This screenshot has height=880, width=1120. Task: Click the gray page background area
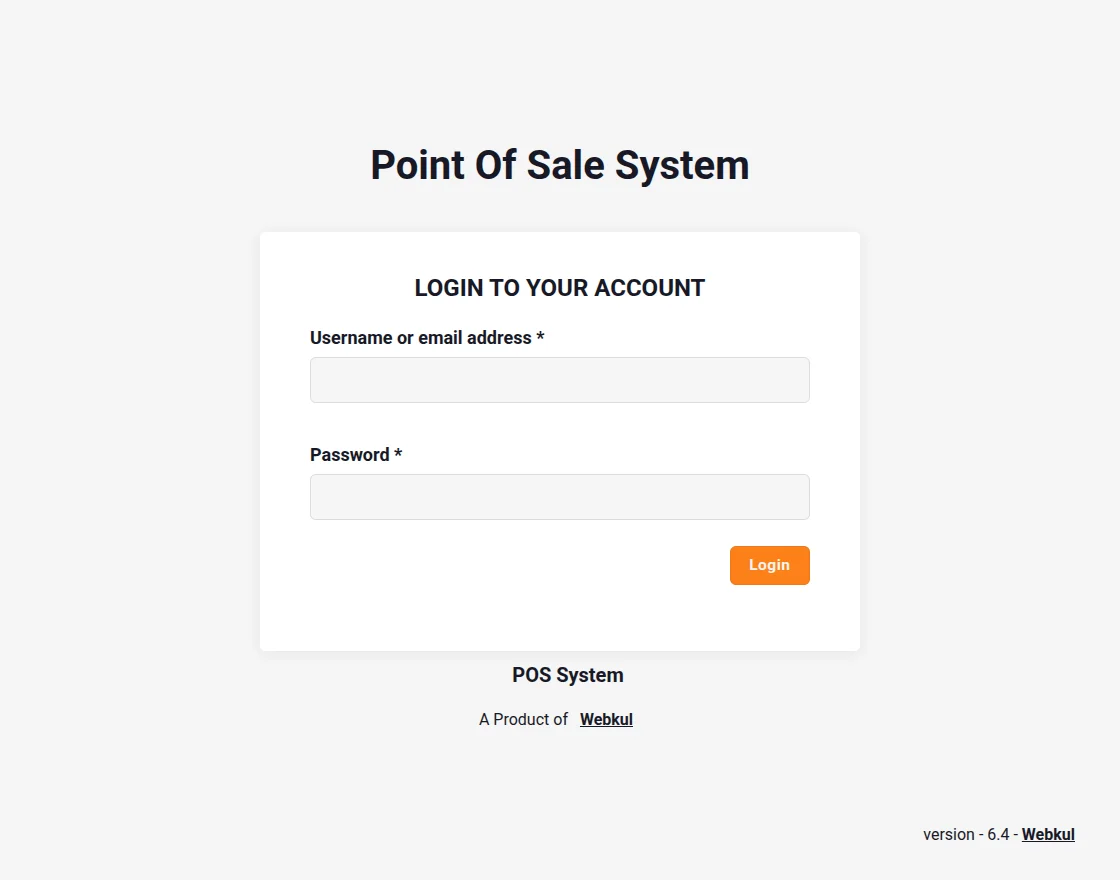120,440
